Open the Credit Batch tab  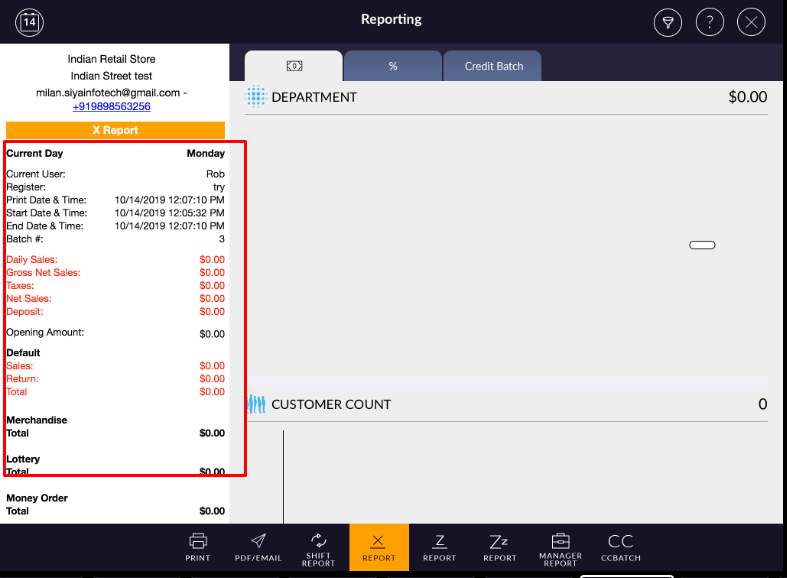[x=493, y=66]
